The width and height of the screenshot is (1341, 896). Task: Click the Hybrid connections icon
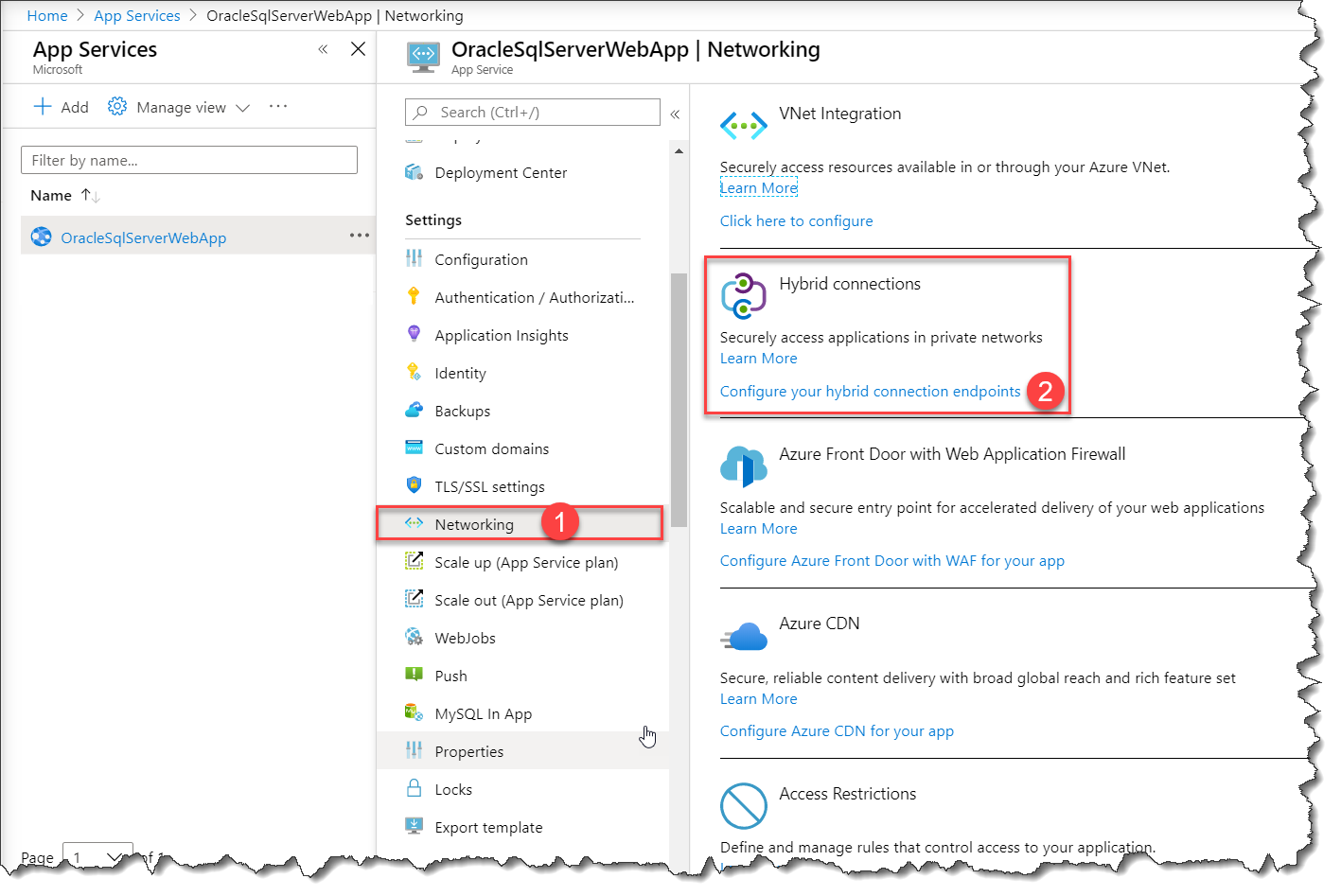pyautogui.click(x=743, y=295)
